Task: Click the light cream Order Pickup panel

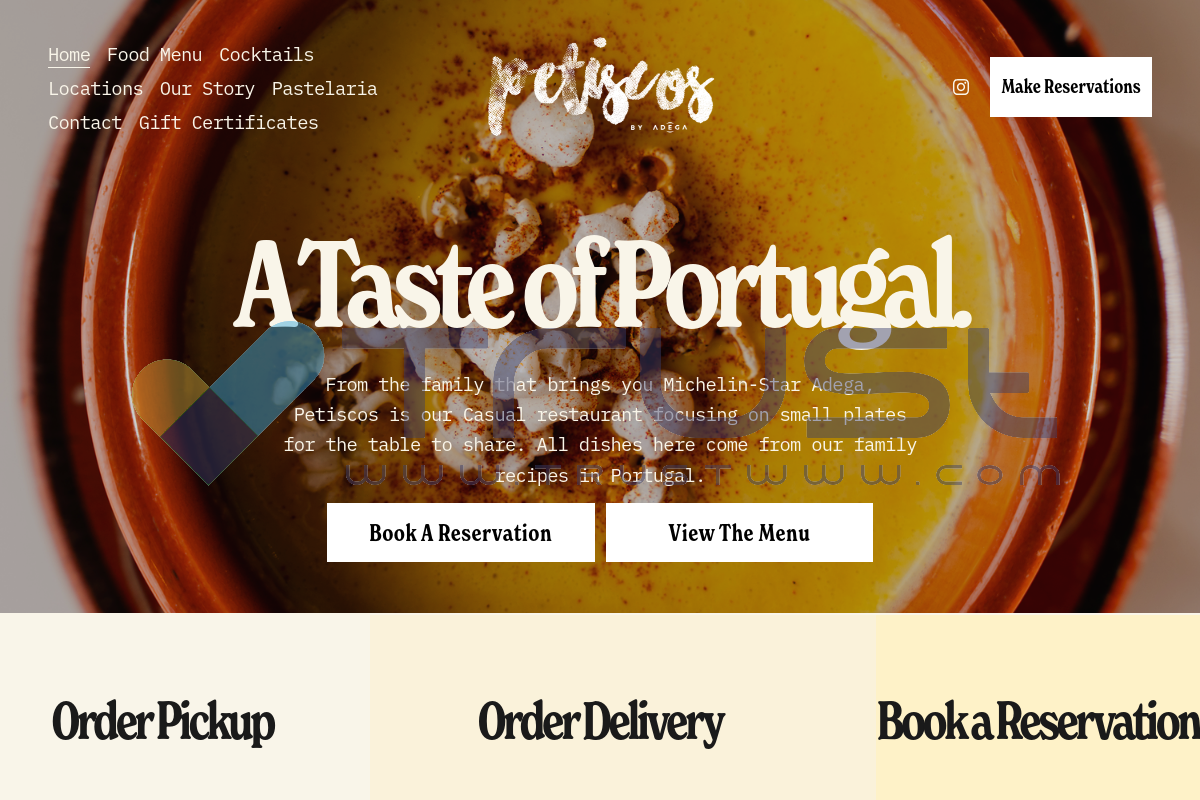Action: [185, 706]
